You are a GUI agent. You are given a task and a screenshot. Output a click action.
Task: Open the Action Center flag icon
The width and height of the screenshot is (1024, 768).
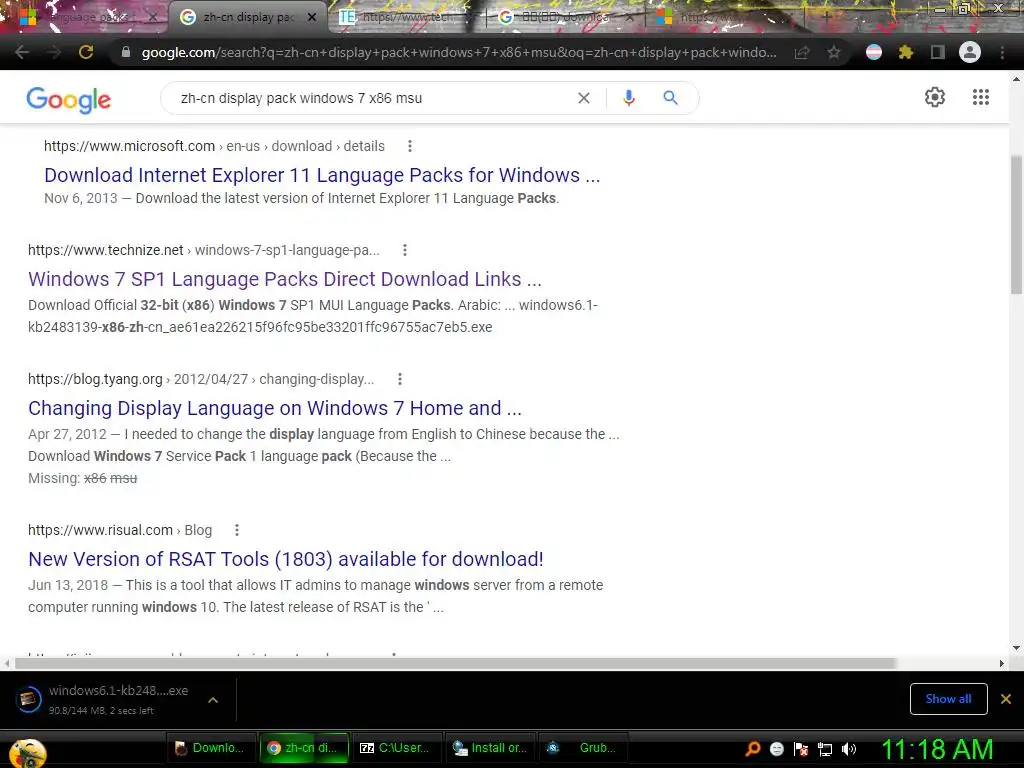coord(801,749)
